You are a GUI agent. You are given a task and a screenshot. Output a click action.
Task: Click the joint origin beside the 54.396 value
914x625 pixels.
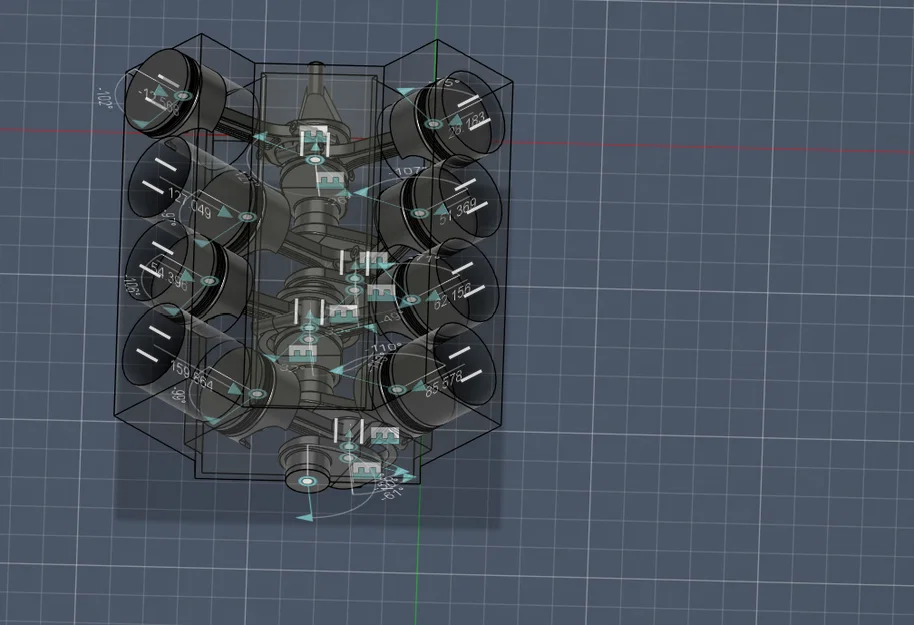coord(209,281)
